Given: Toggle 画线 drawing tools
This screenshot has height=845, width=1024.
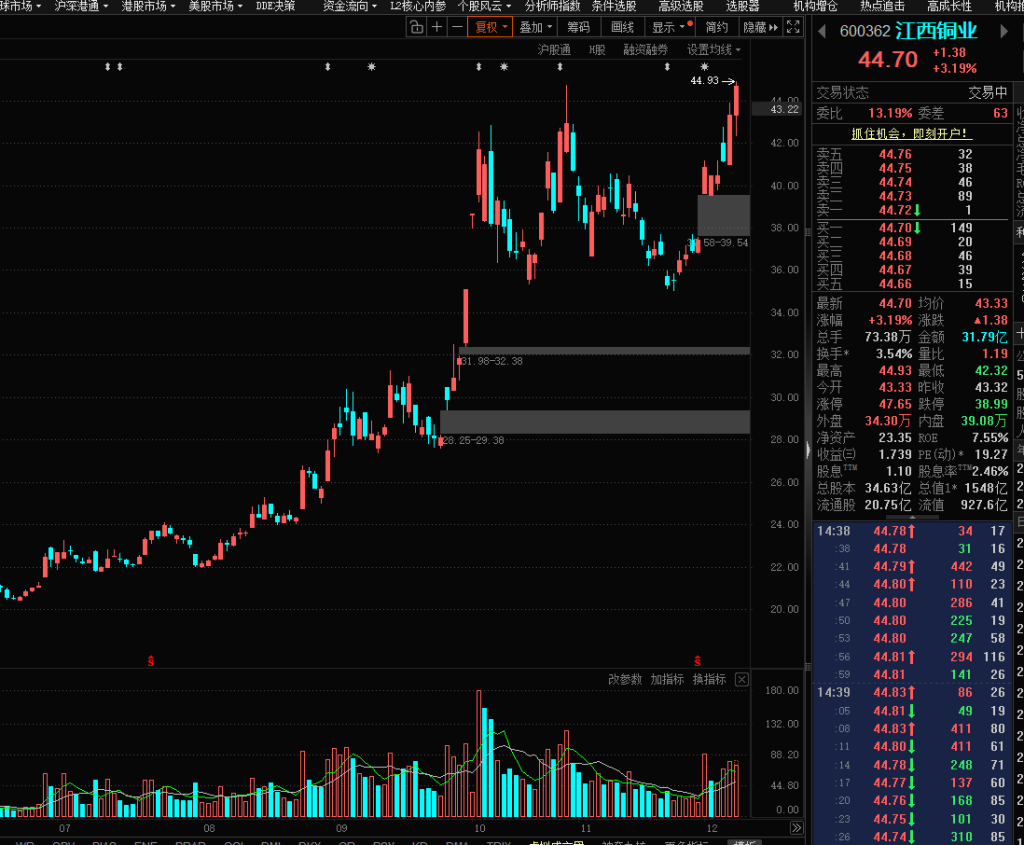Looking at the screenshot, I should [x=622, y=27].
